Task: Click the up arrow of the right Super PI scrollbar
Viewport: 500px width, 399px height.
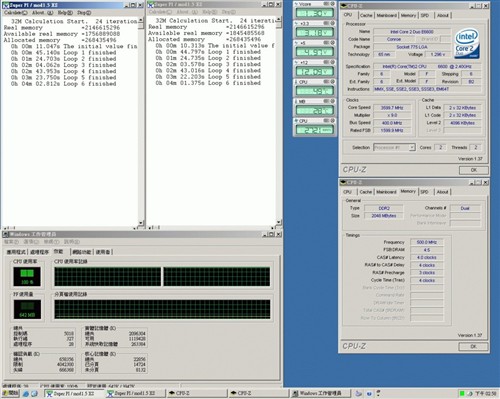Action: click(x=279, y=20)
